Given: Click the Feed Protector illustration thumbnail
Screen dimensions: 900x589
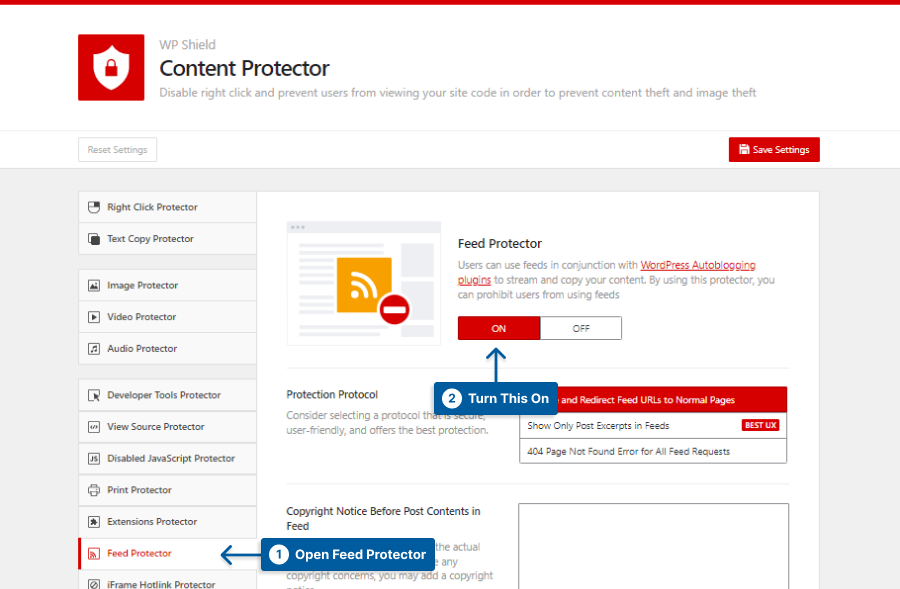Looking at the screenshot, I should (364, 283).
